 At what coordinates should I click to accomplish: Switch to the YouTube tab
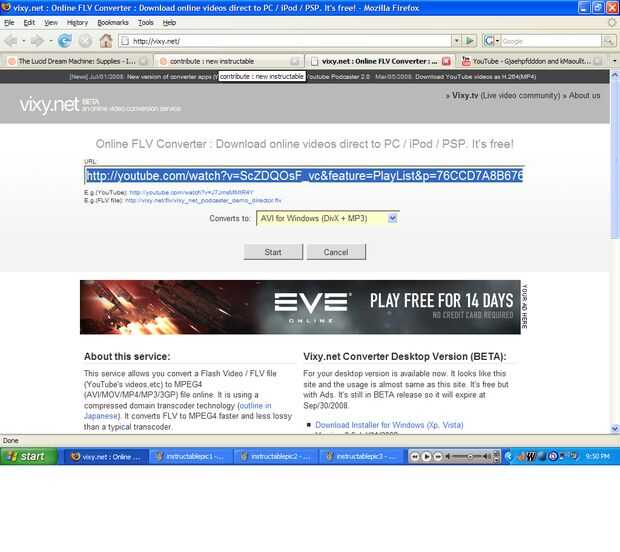pos(532,61)
